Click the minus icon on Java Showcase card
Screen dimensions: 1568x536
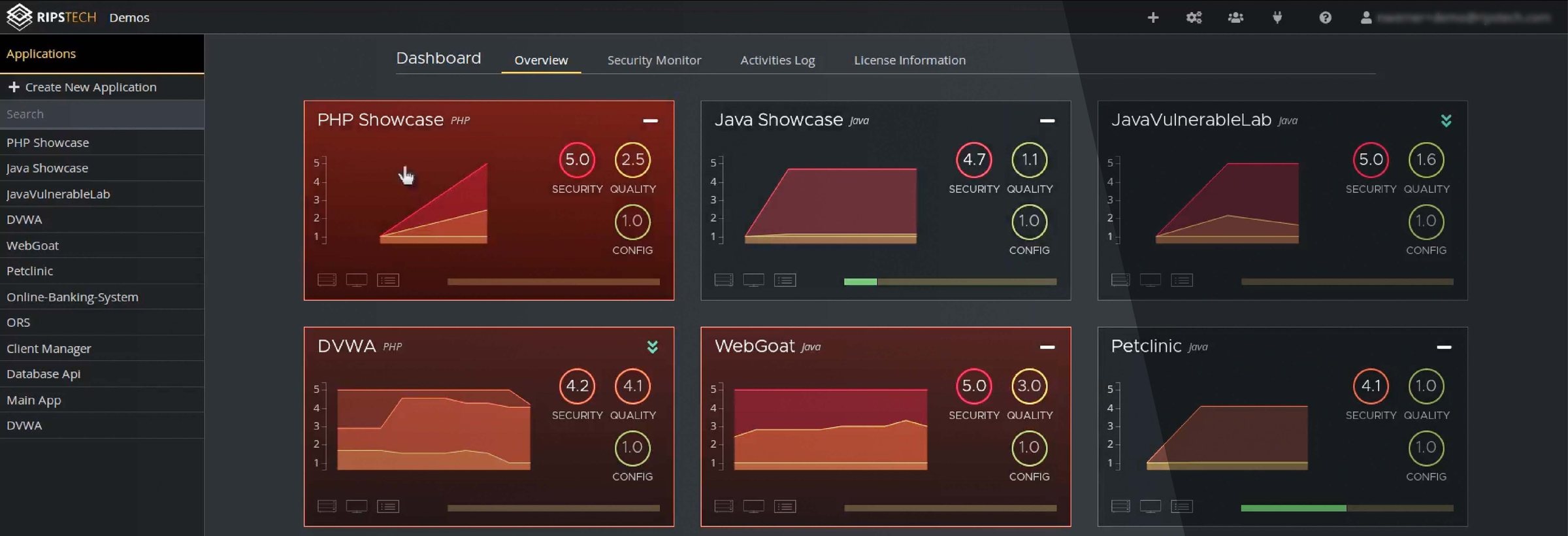pyautogui.click(x=1047, y=121)
